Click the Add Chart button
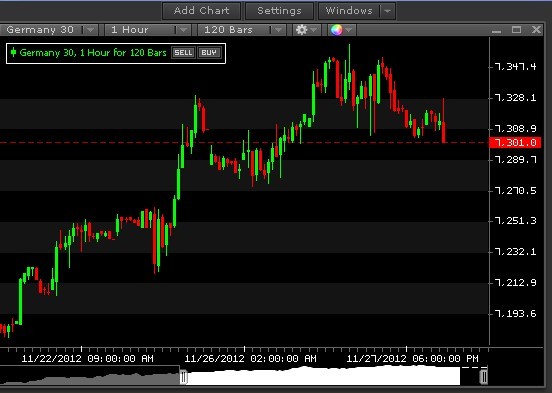Image resolution: width=552 pixels, height=393 pixels. click(201, 11)
